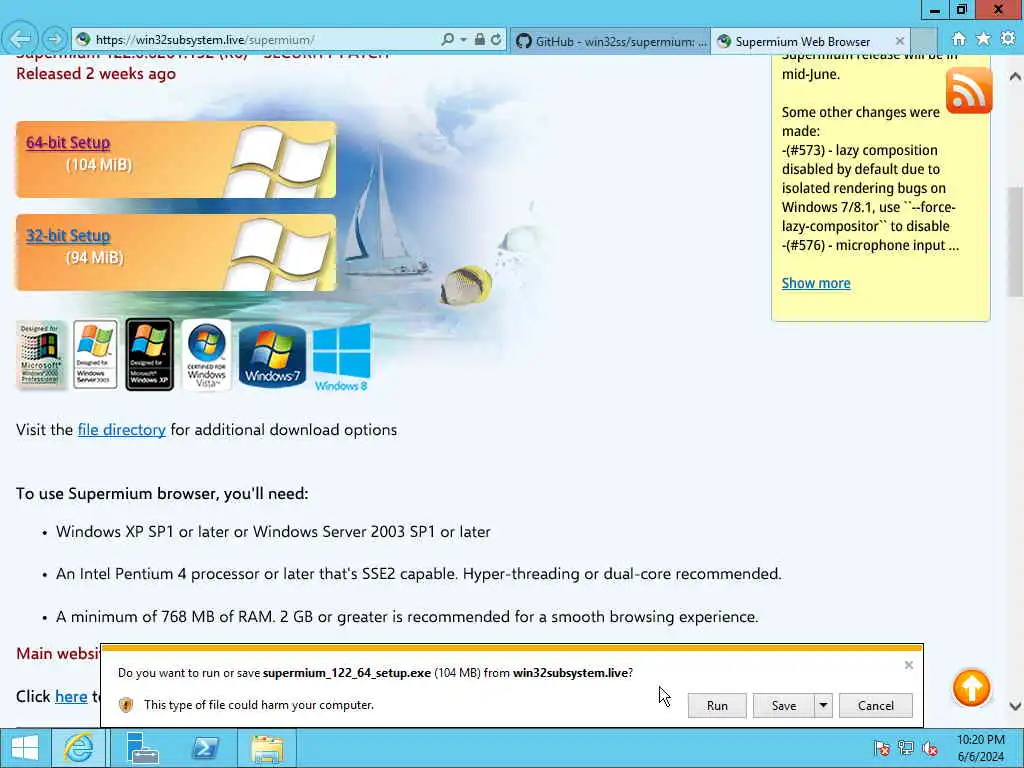The width and height of the screenshot is (1024, 768).
Task: Click the '(104 MiB)' size label
Action: 99,165
